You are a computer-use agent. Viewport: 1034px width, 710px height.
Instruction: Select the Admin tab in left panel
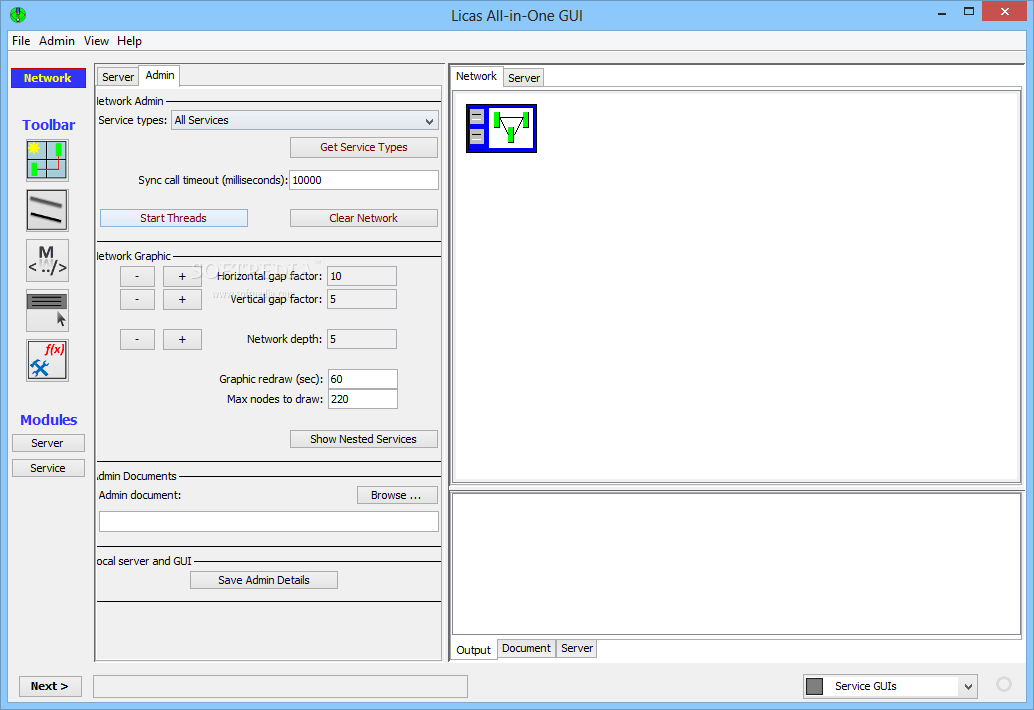click(160, 75)
